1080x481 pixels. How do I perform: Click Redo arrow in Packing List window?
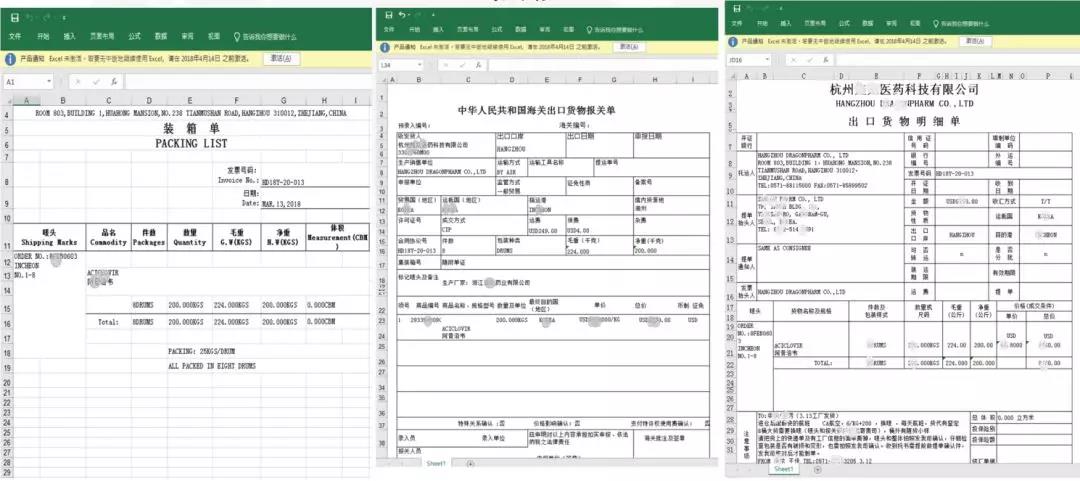tap(47, 17)
